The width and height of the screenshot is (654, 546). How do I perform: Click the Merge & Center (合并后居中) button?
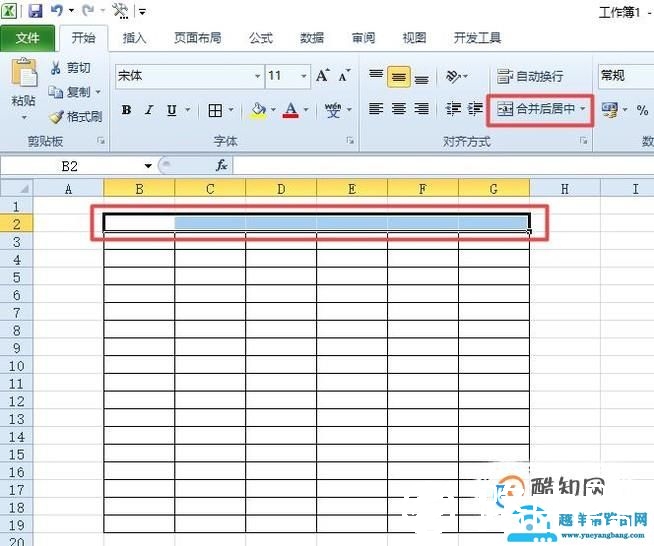[x=536, y=109]
